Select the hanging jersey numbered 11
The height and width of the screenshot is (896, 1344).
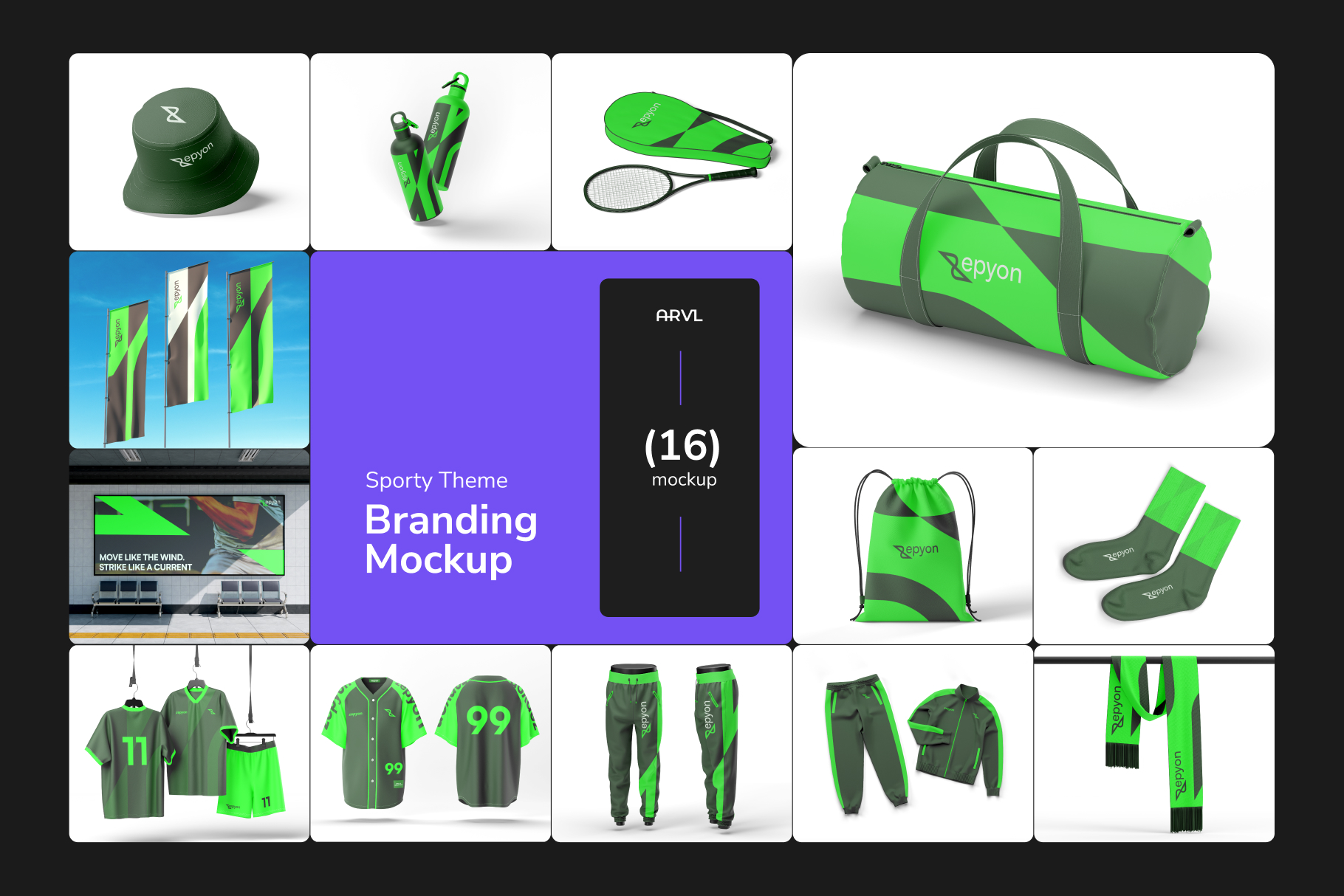(133, 753)
